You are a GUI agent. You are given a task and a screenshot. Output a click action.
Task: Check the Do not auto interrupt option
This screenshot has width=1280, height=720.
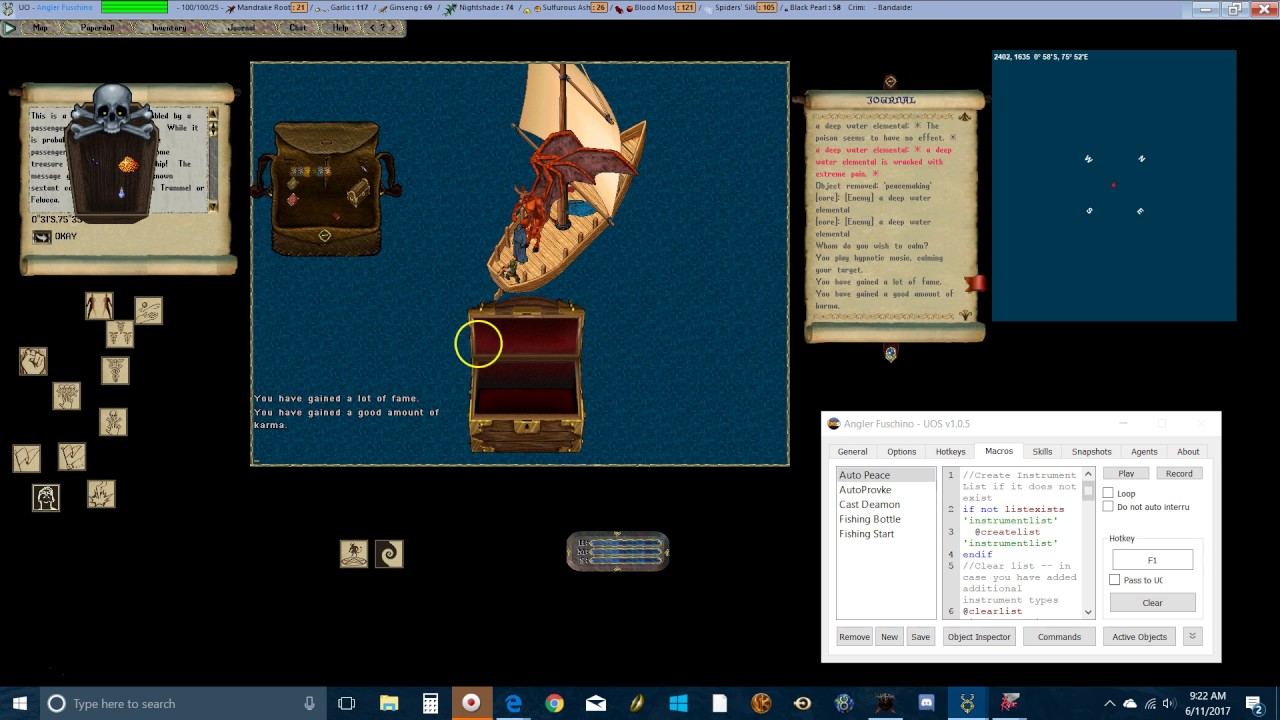click(x=1108, y=507)
